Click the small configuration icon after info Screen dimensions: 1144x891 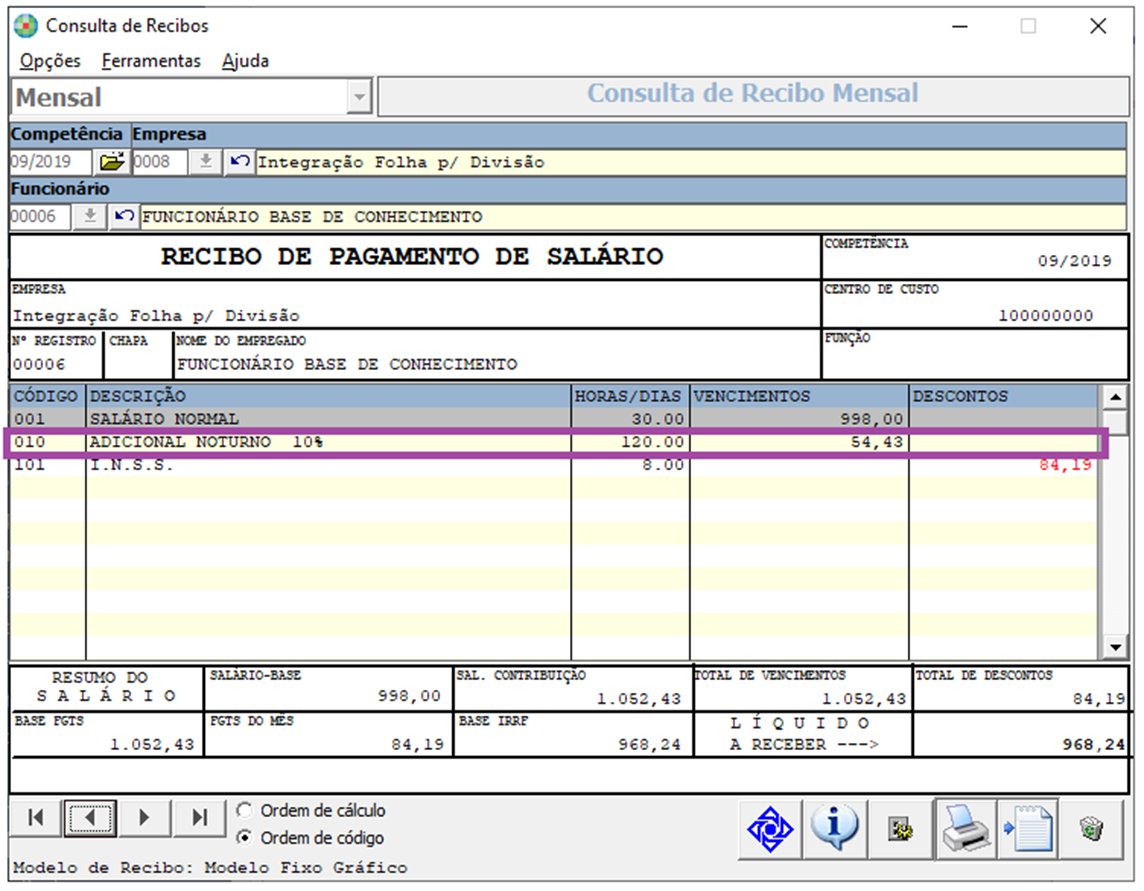tap(900, 829)
